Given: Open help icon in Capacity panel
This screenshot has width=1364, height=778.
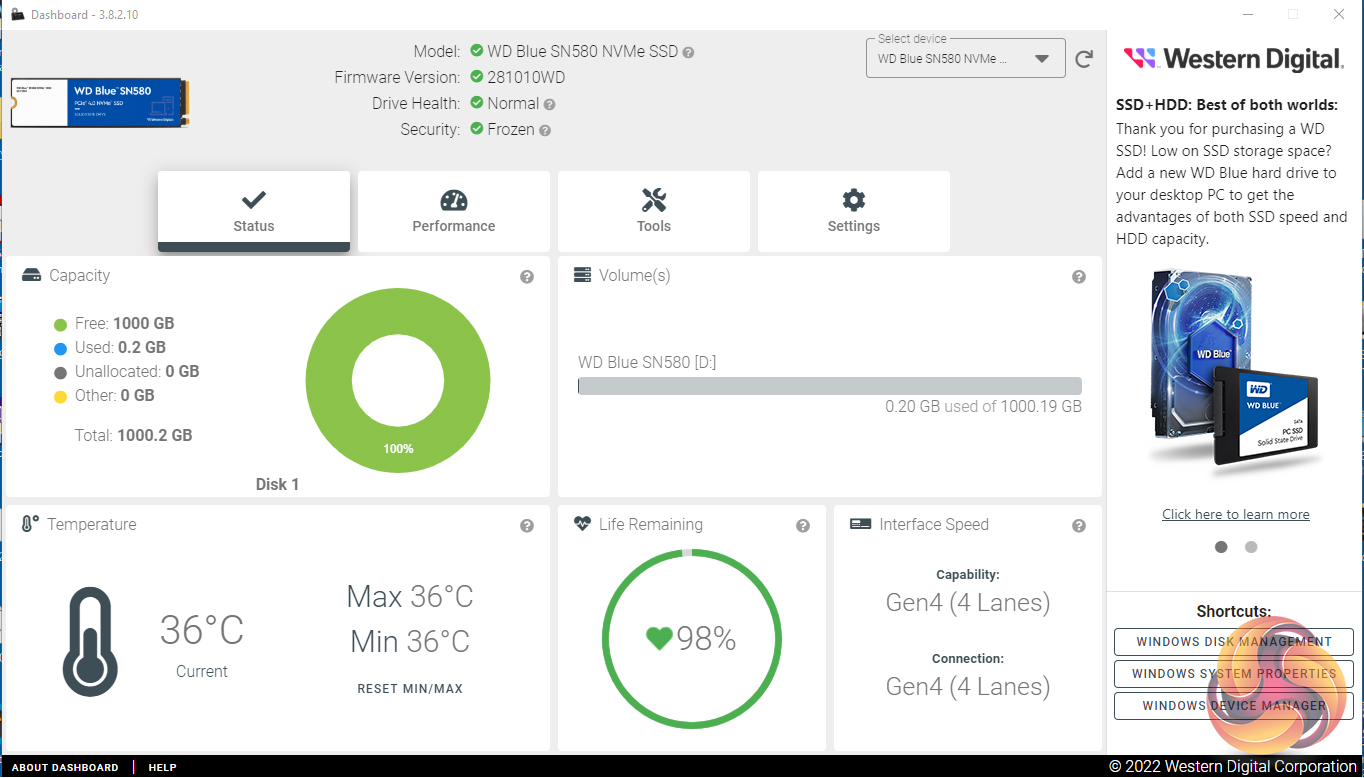Looking at the screenshot, I should [527, 277].
